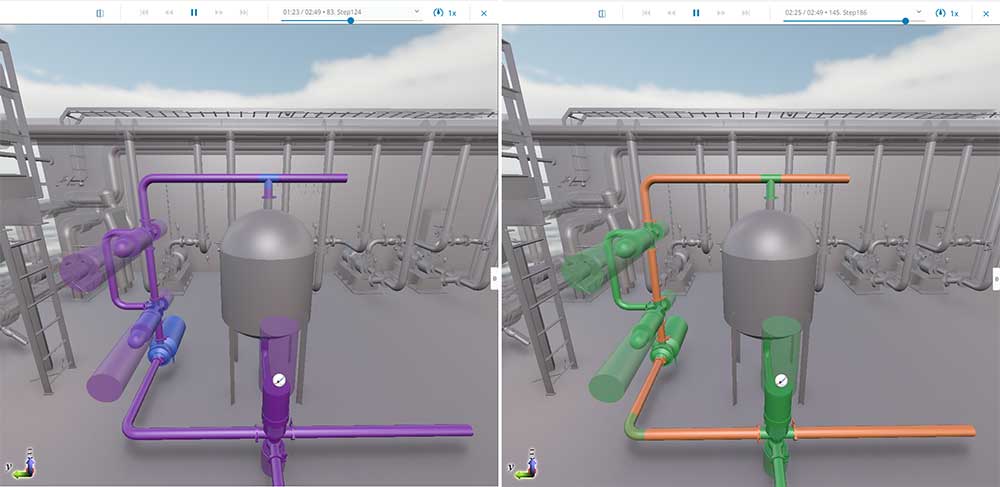Rewind one step in left viewer
1000x487 pixels.
pos(169,13)
